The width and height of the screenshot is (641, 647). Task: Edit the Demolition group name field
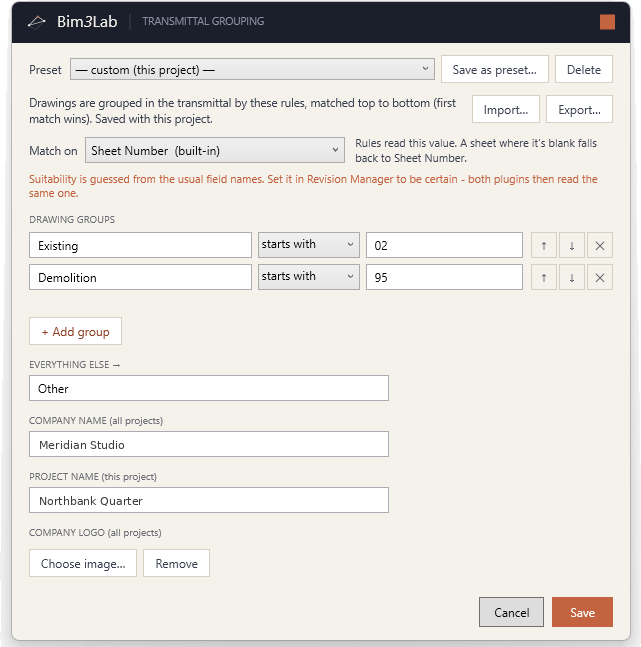click(140, 277)
